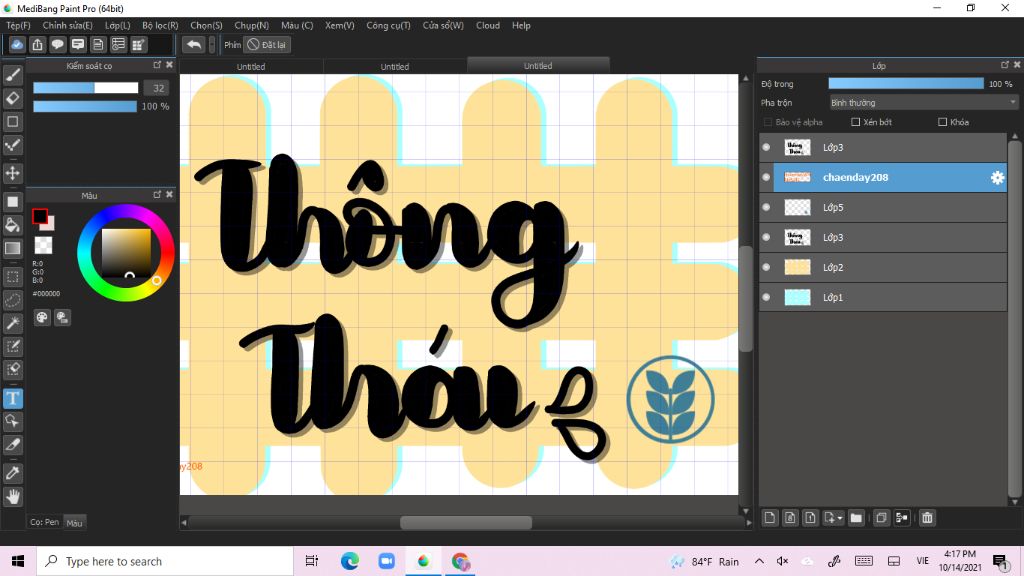Open Microsoft Edge from taskbar

click(x=349, y=561)
